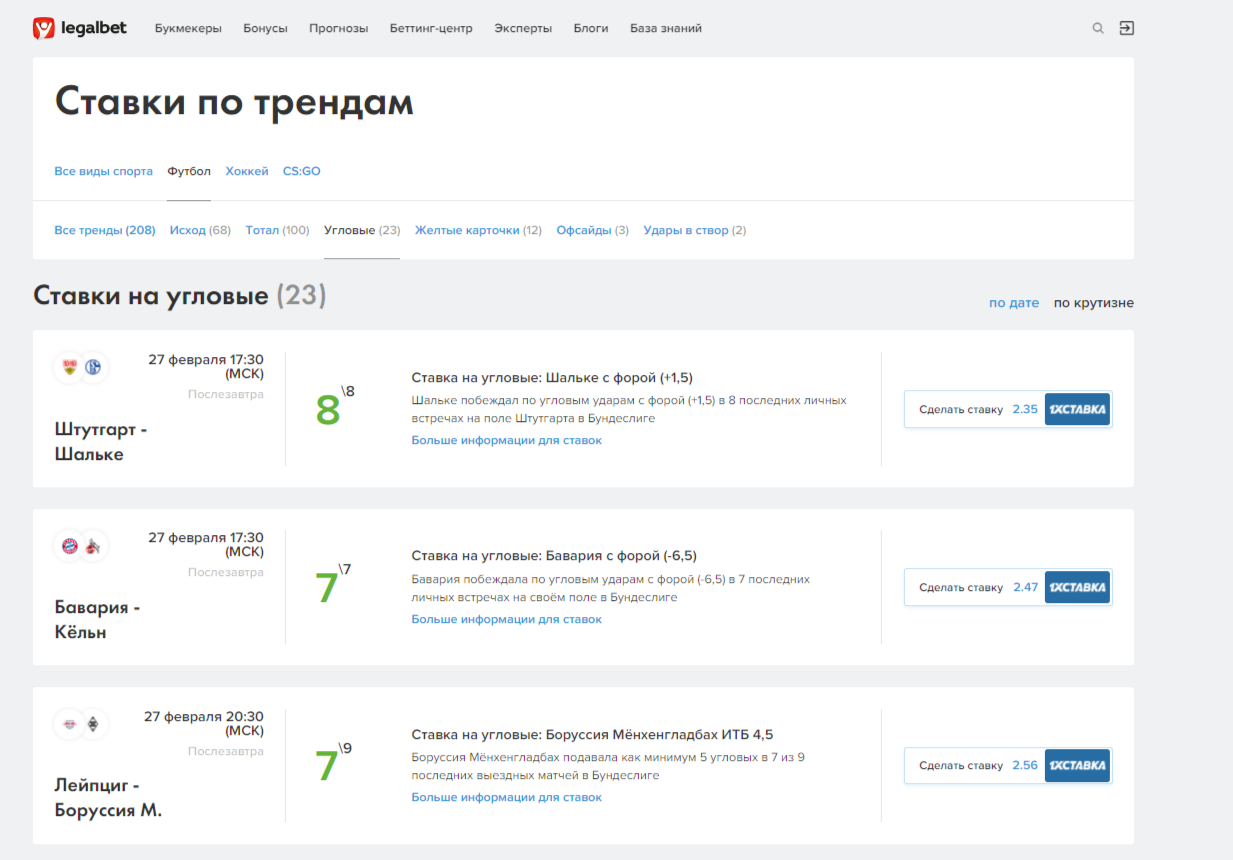1233x860 pixels.
Task: Open the Беттинг-центр menu item
Action: click(431, 28)
